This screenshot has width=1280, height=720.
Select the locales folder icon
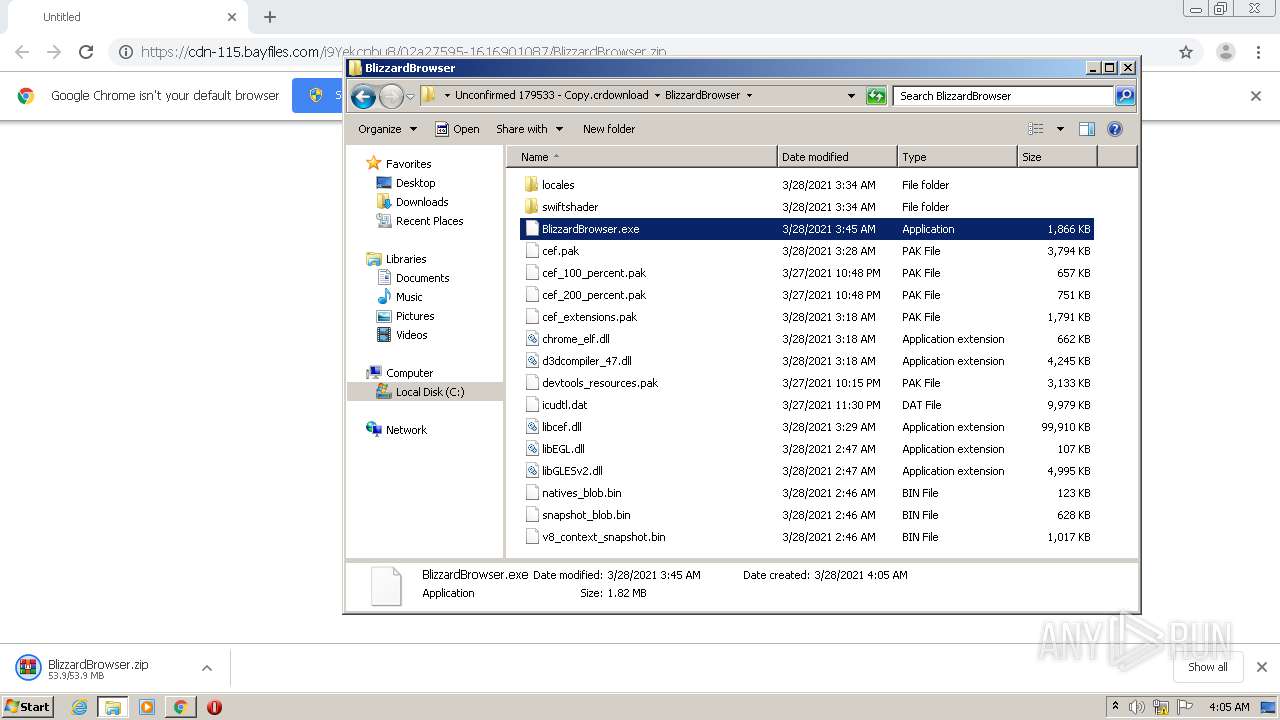pyautogui.click(x=531, y=185)
